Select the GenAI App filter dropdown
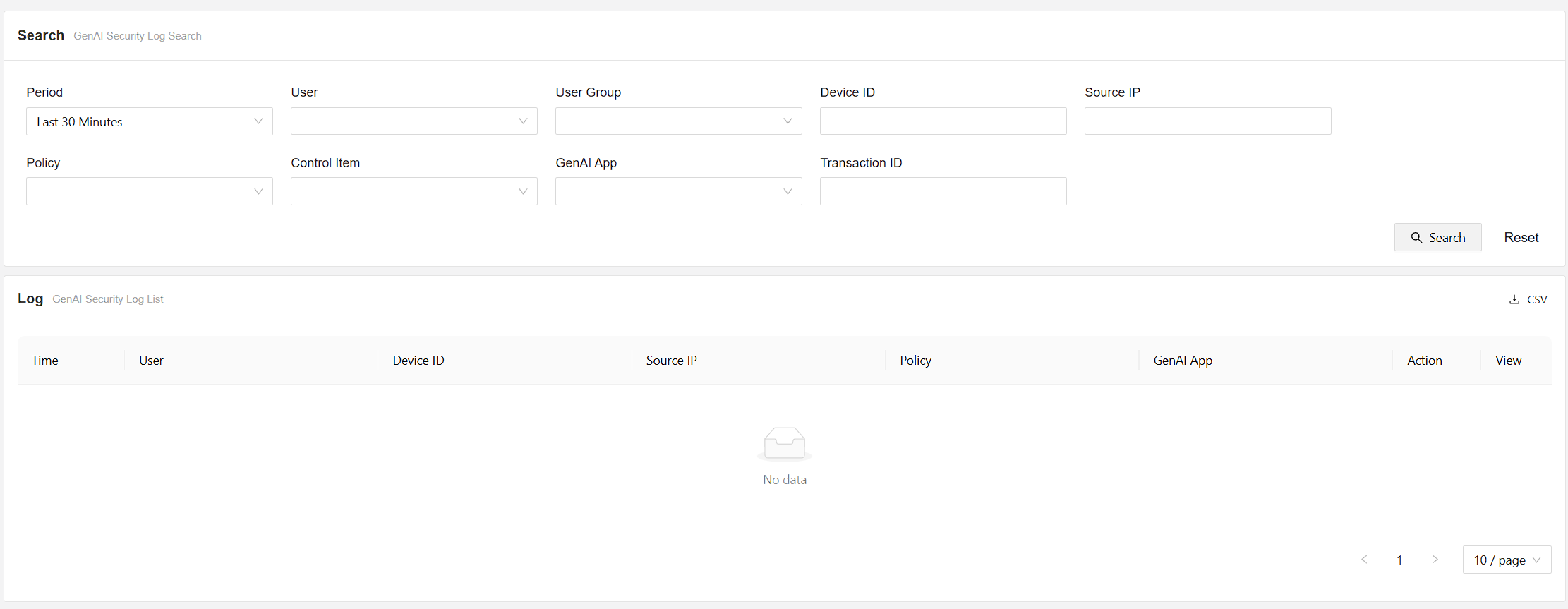Image resolution: width=1568 pixels, height=609 pixels. point(678,191)
